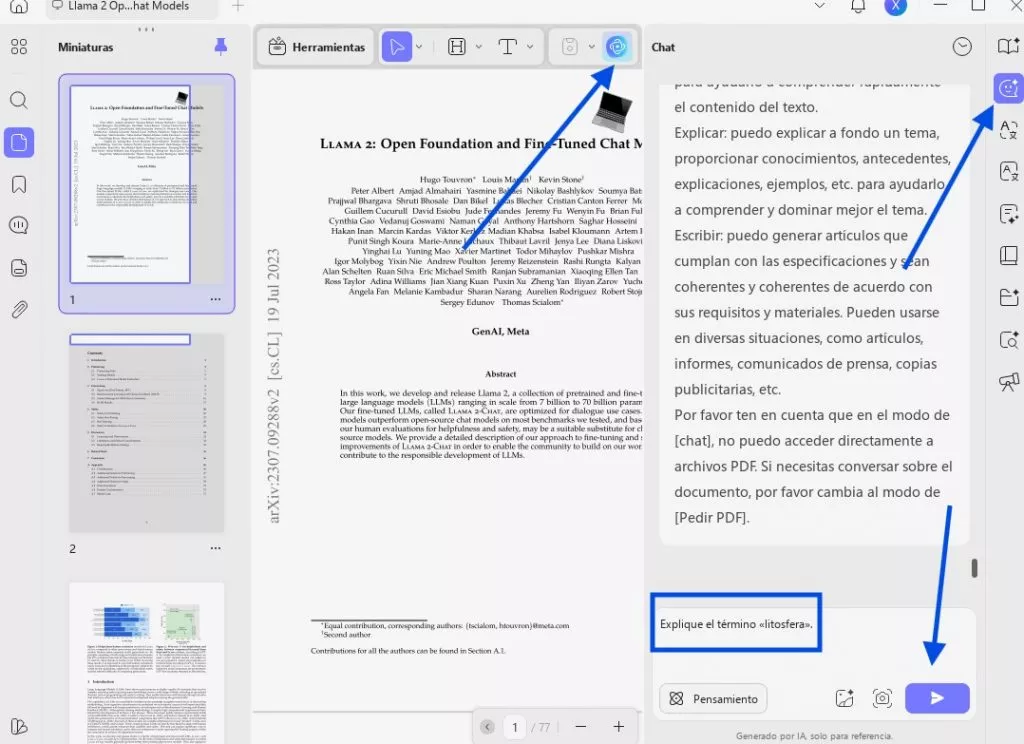Click the save icon in toolbar
Viewport: 1024px width, 744px height.
[569, 47]
